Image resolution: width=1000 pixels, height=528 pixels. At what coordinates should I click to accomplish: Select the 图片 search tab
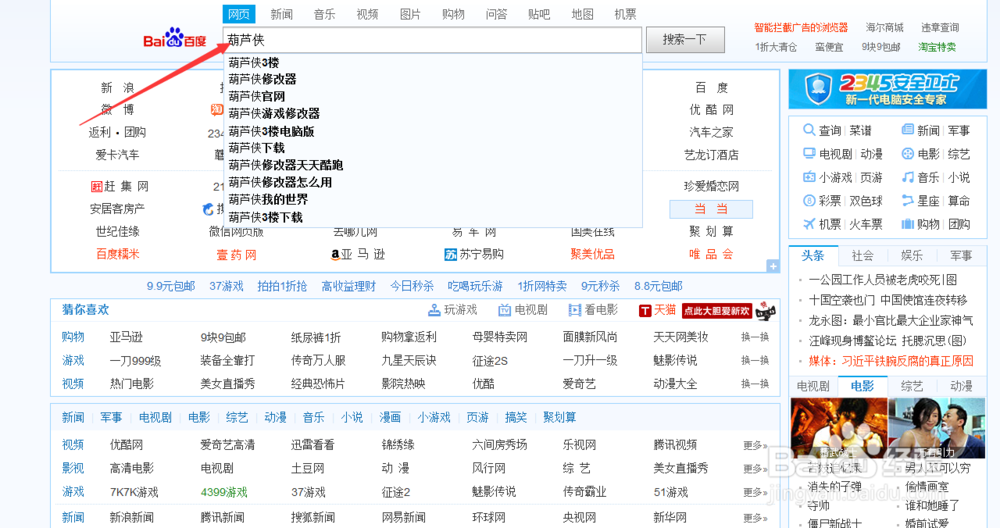[410, 14]
